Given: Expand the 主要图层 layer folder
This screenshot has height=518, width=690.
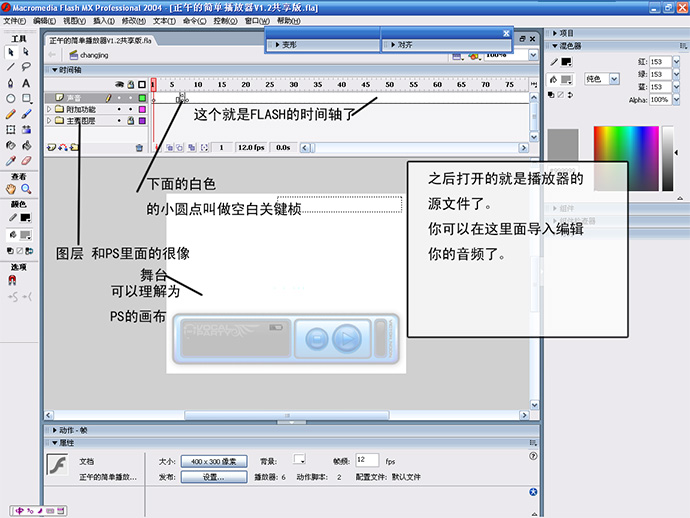Looking at the screenshot, I should (x=49, y=120).
